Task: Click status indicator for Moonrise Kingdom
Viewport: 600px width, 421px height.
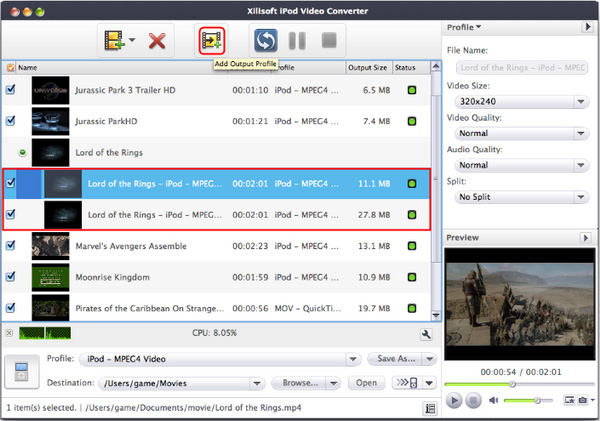Action: (x=412, y=277)
